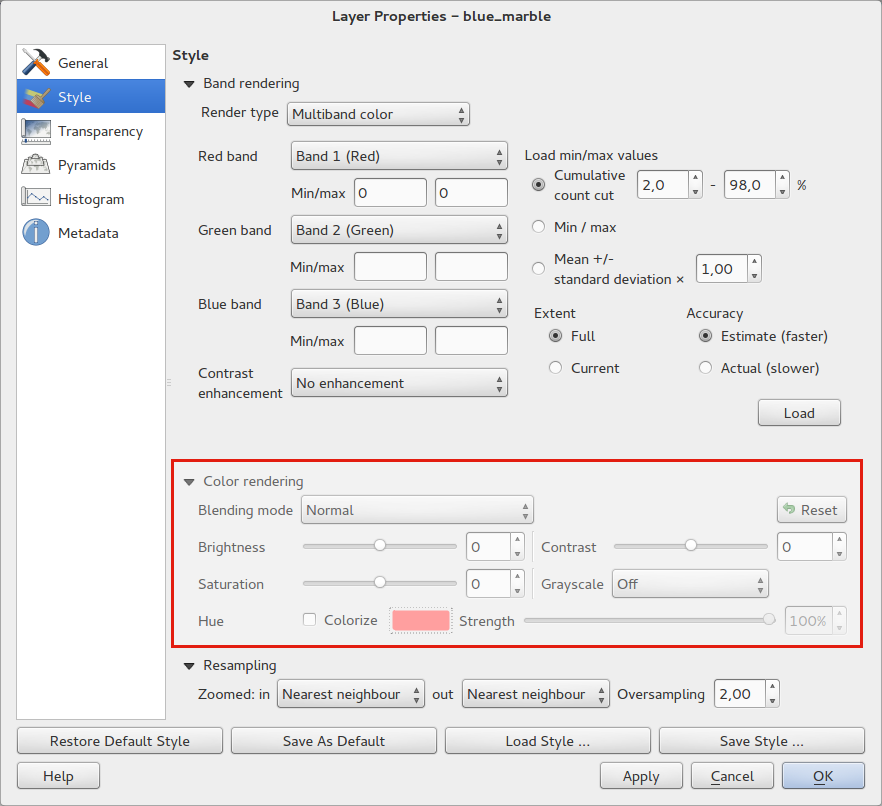882x806 pixels.
Task: Choose Actual (slower) accuracy option
Action: pos(707,368)
